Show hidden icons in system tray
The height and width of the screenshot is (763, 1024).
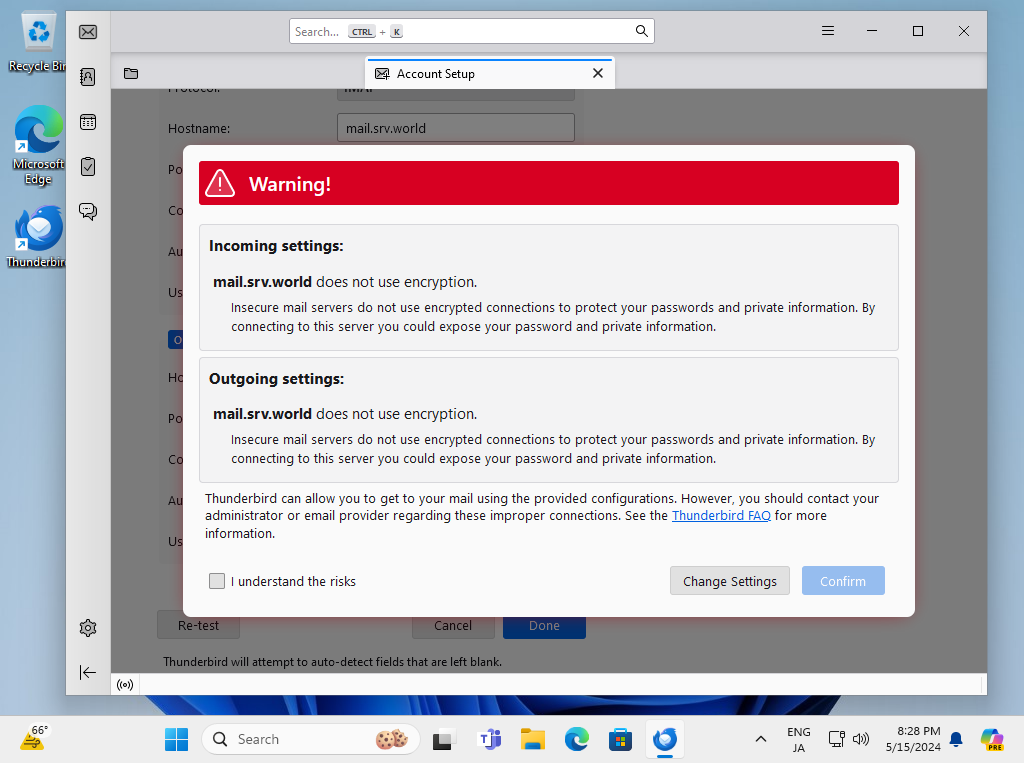(761, 740)
